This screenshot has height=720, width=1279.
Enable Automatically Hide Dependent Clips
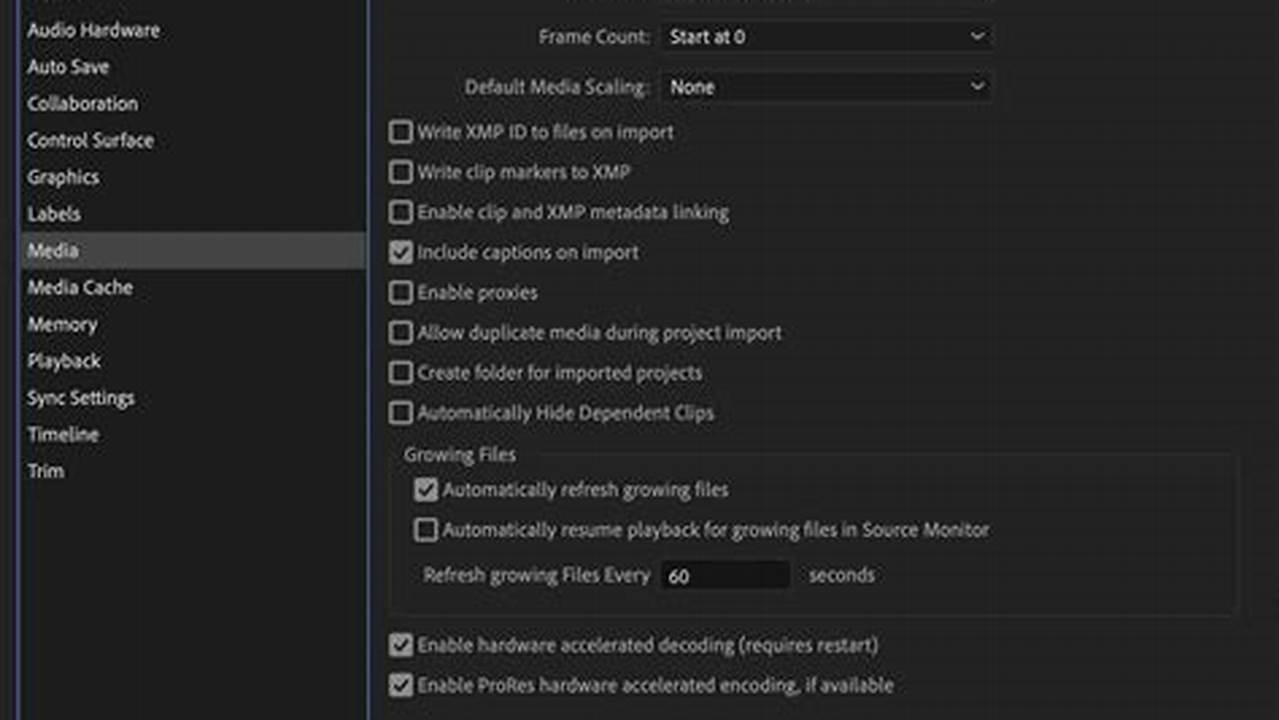[x=400, y=412]
